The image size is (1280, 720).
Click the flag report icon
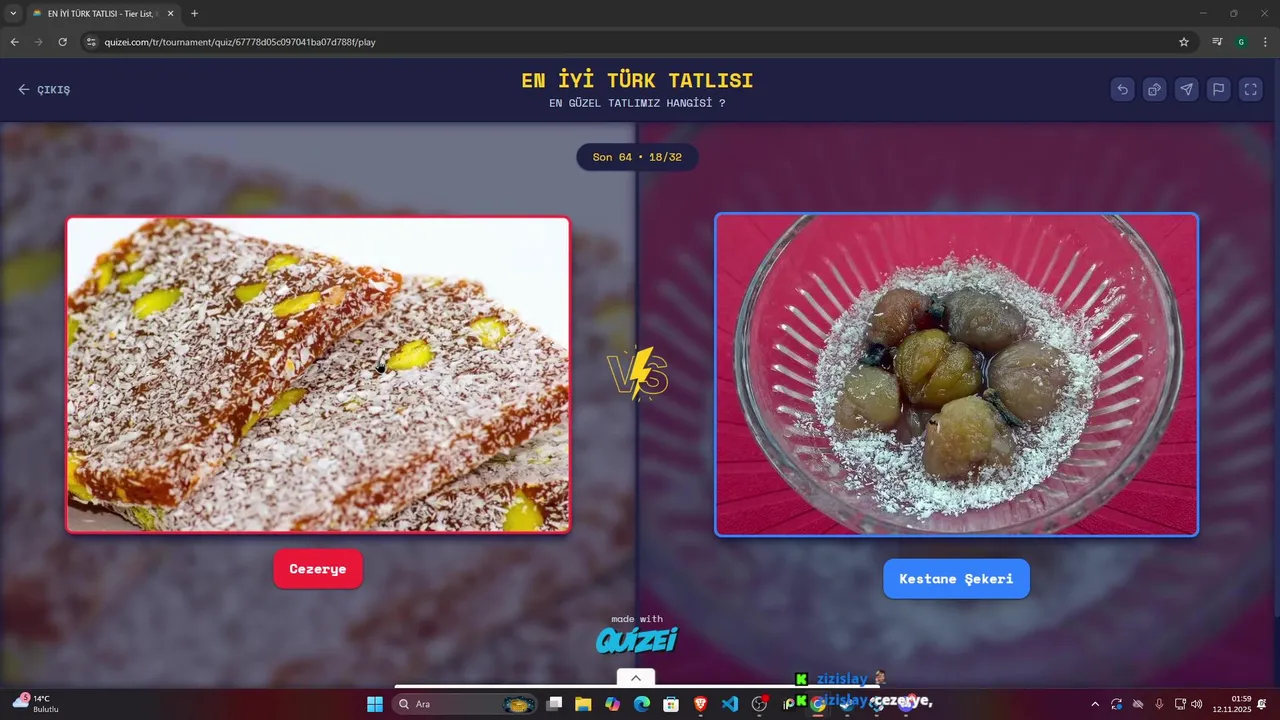[1218, 89]
